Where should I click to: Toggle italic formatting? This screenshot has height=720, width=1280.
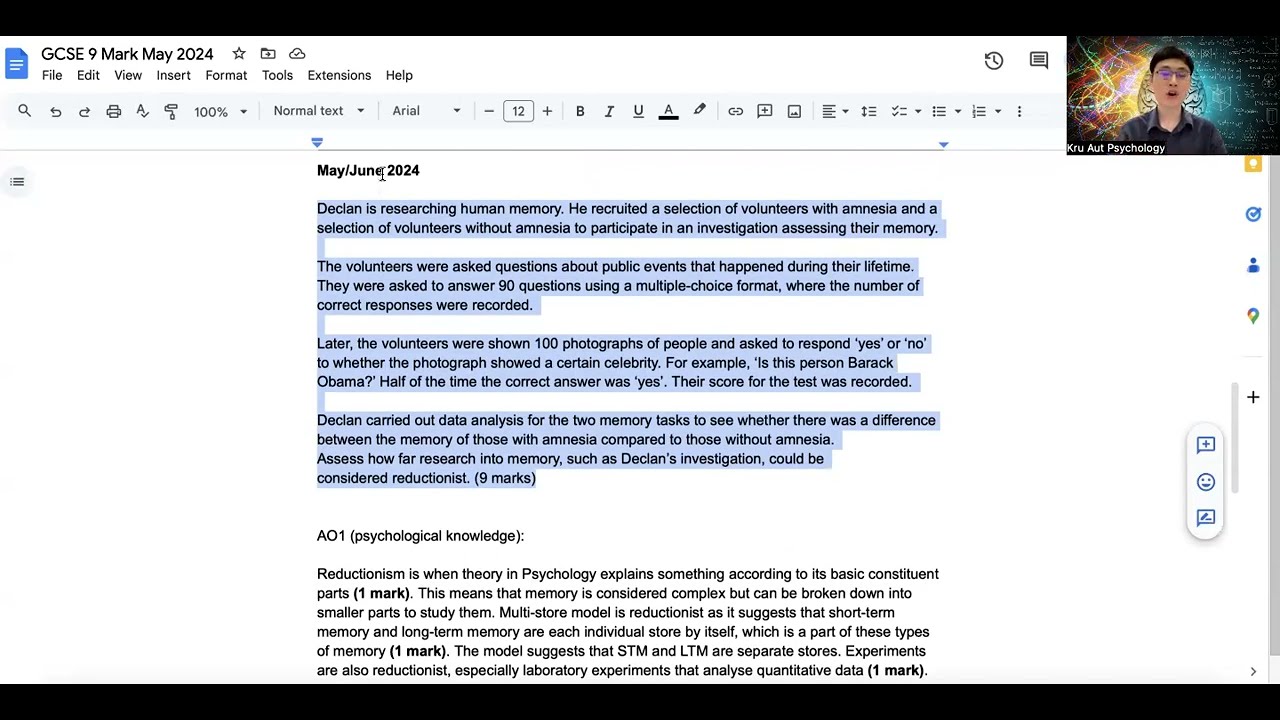coord(609,111)
